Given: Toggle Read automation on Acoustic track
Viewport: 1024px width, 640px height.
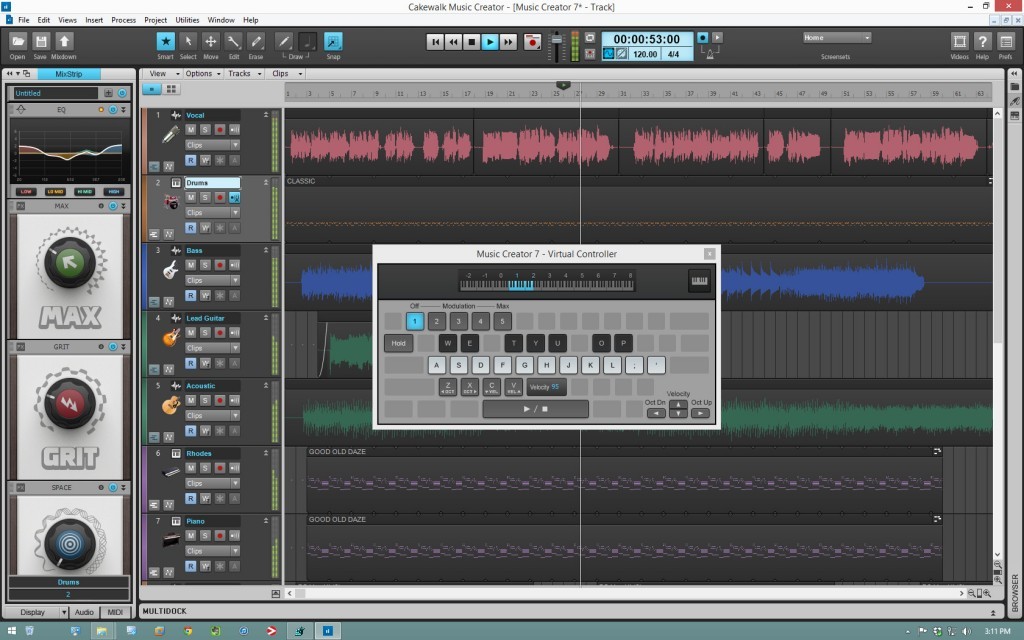Looking at the screenshot, I should [191, 431].
